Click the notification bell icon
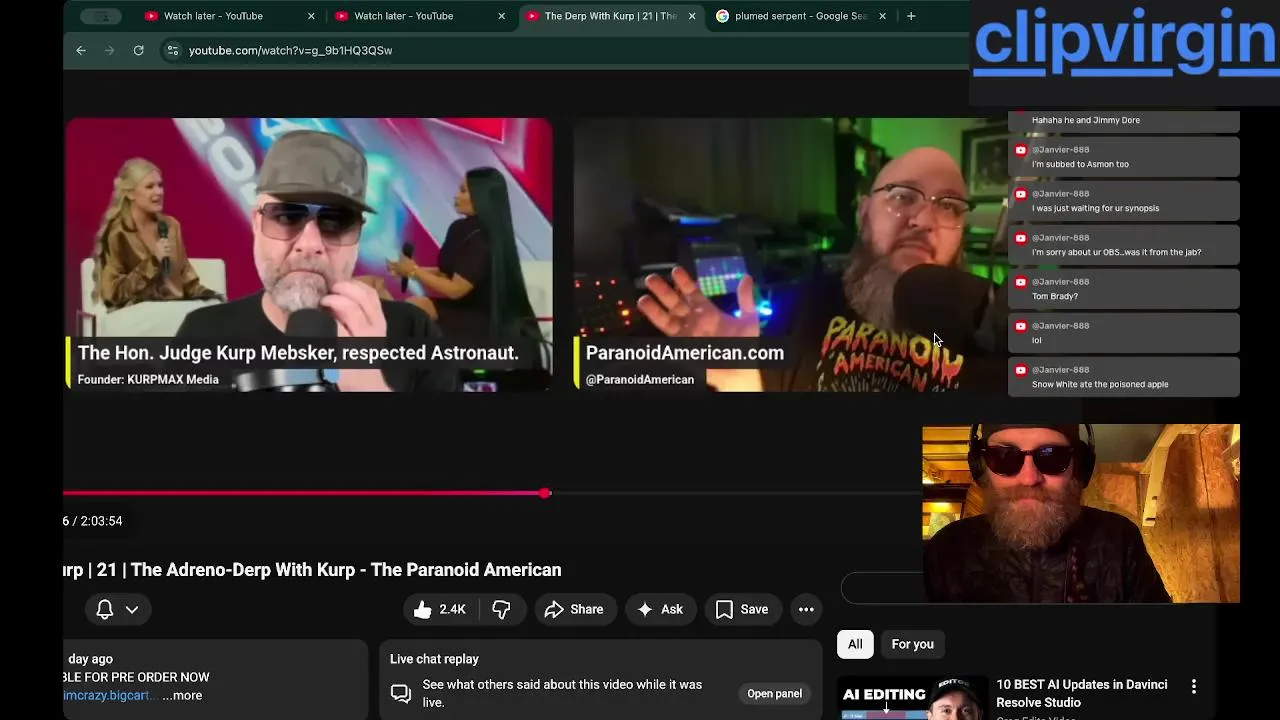The height and width of the screenshot is (720, 1280). pos(105,609)
